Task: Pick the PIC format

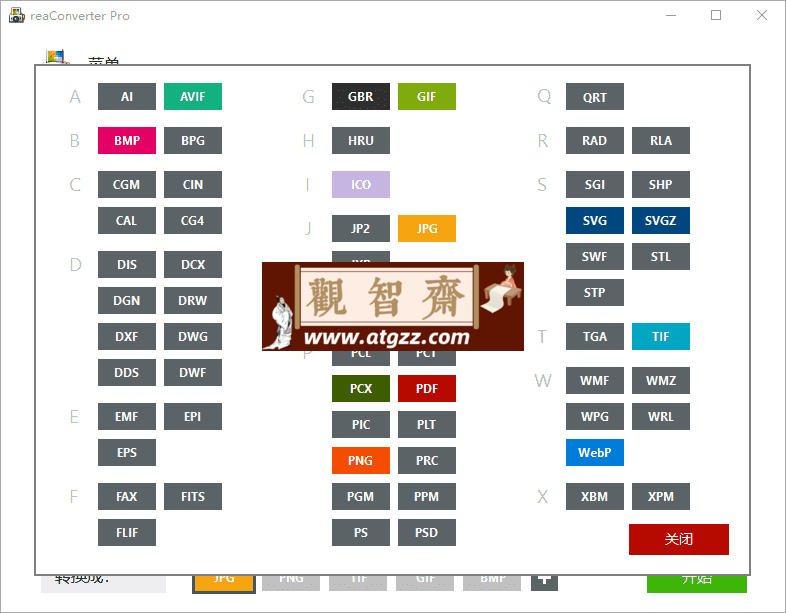Action: pos(361,425)
